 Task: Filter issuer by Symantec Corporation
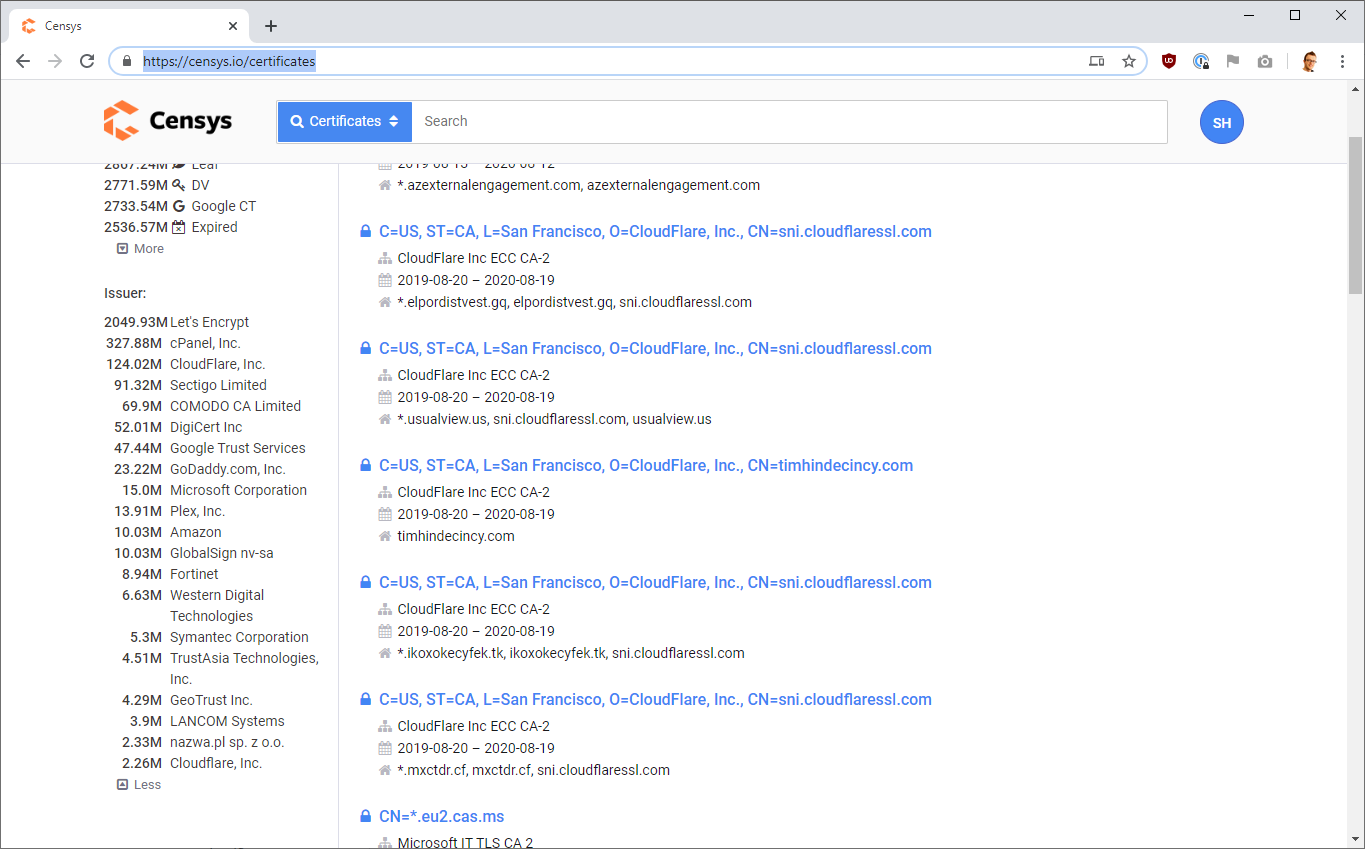coord(239,637)
